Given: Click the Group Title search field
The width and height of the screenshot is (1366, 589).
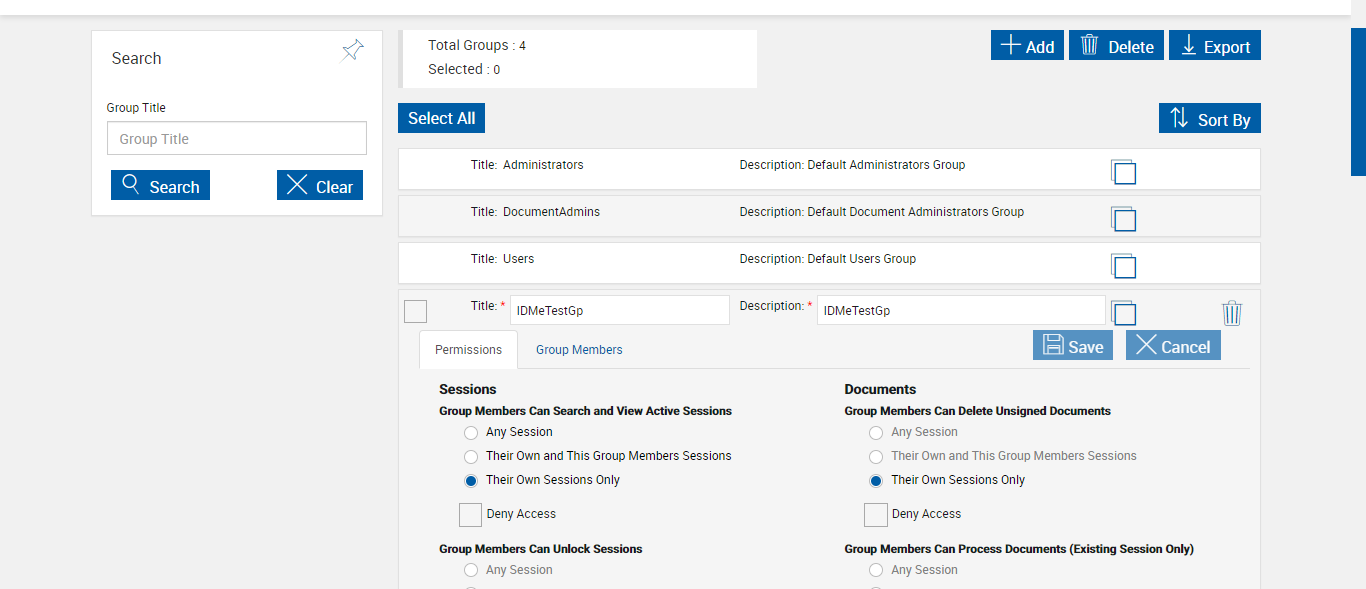Looking at the screenshot, I should pos(237,139).
